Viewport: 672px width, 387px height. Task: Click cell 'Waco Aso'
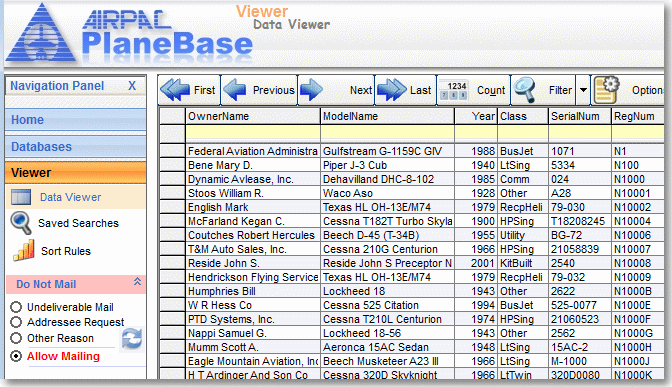coord(387,193)
